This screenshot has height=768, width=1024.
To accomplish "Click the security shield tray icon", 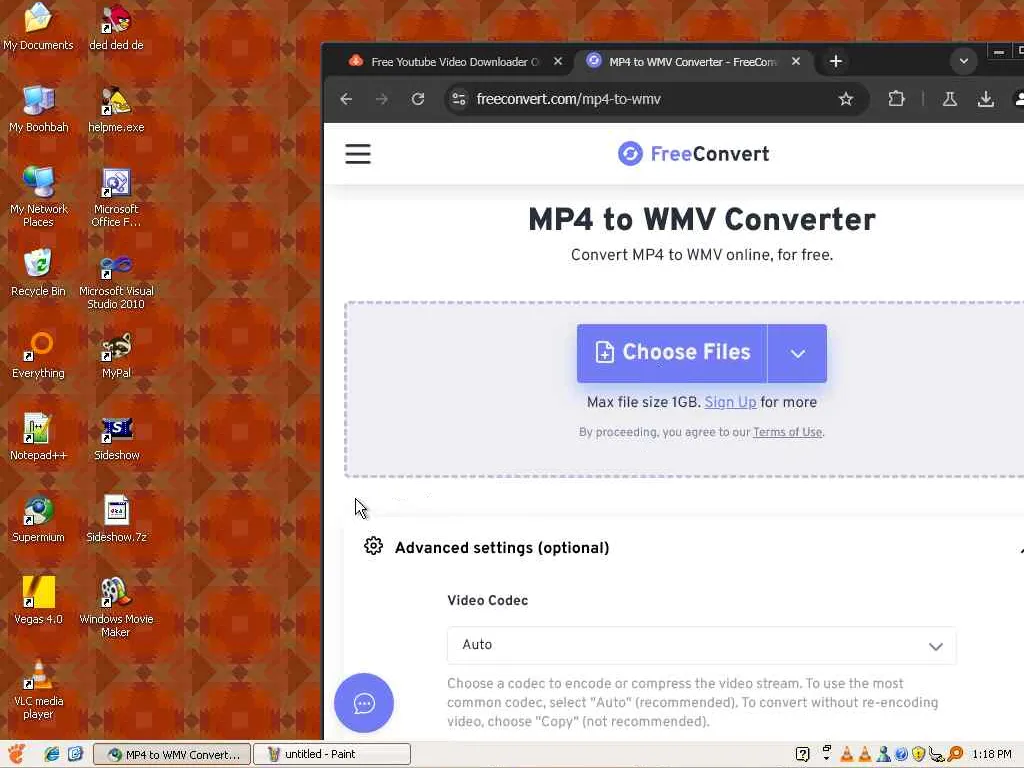I will click(918, 754).
